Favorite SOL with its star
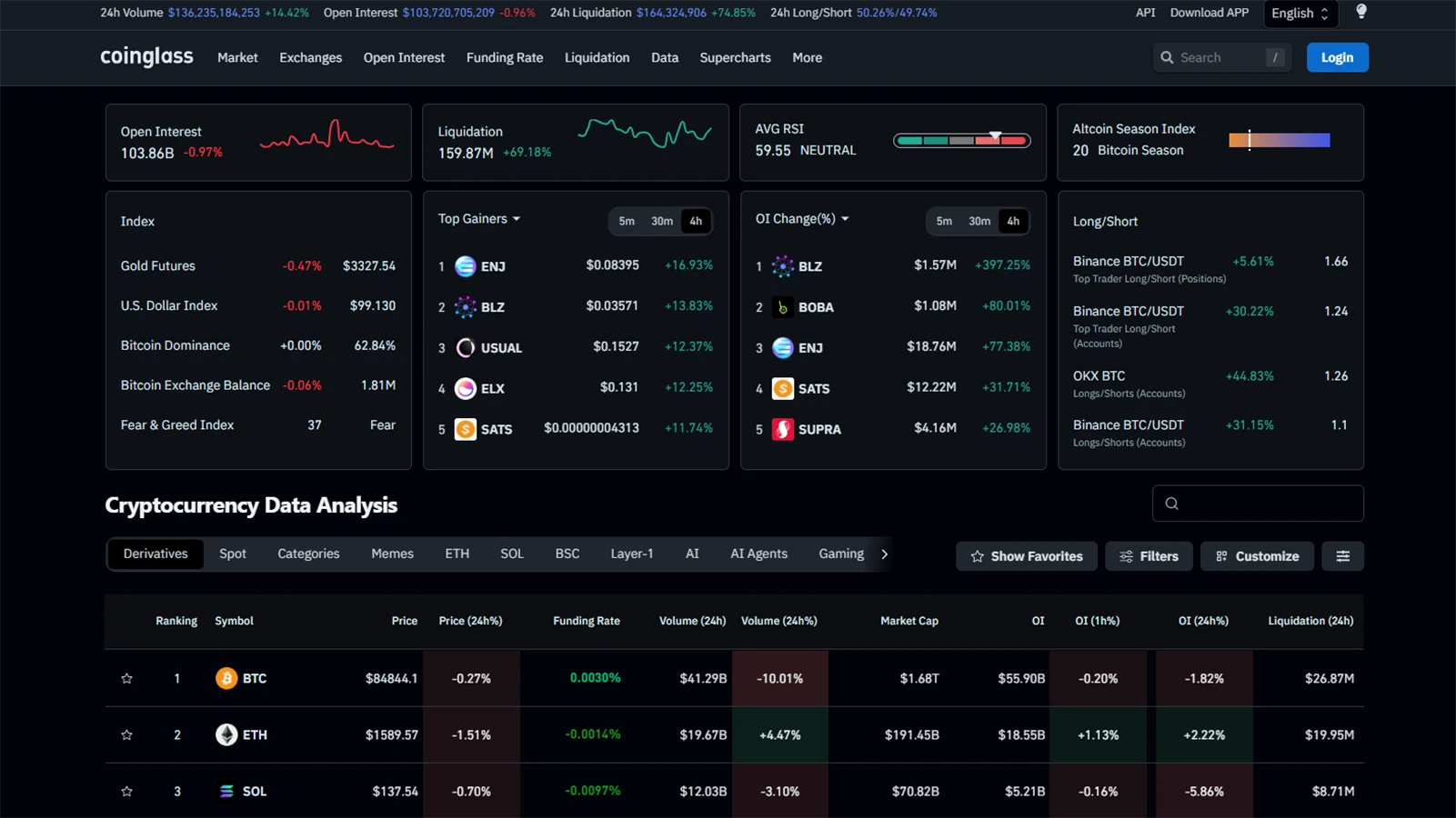The width and height of the screenshot is (1456, 818). coord(126,791)
